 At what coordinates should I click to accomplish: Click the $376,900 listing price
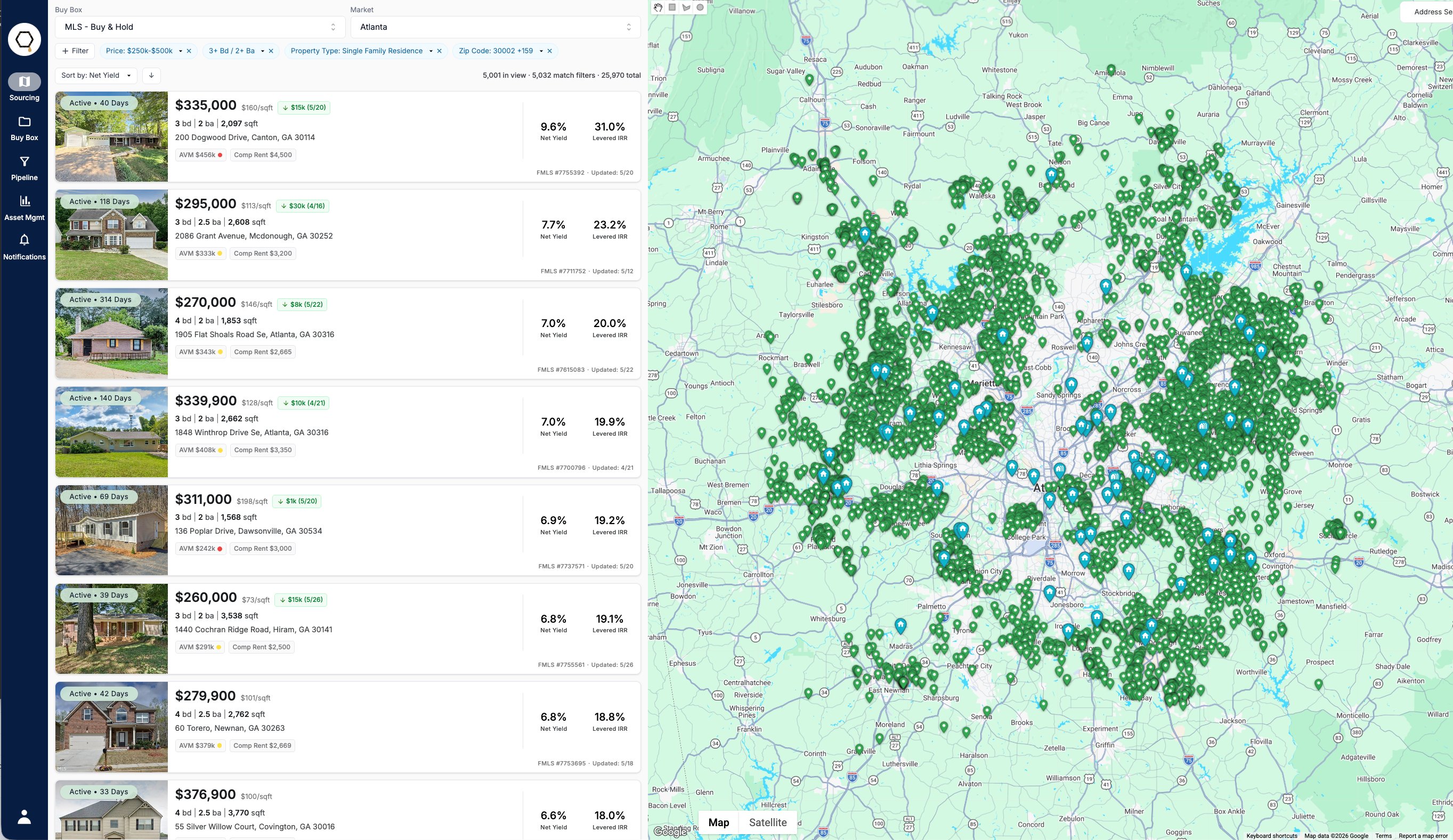[x=205, y=794]
